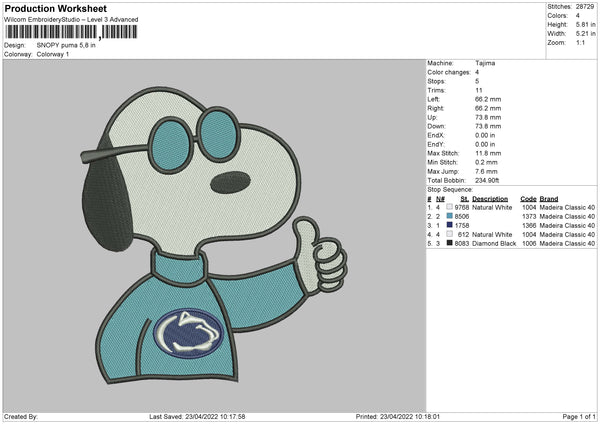Viewport: 600px width, 424px height.
Task: Click the teal color swatch for stop 2
Action: pos(451,215)
